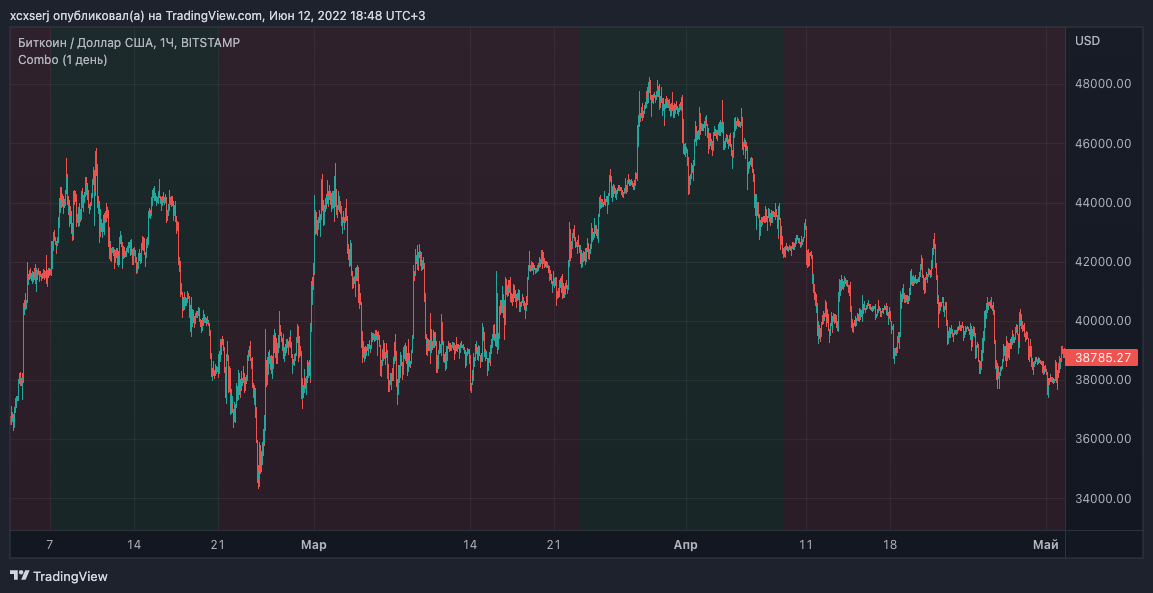
Task: Click the current price label 38785.27
Action: (x=1102, y=358)
